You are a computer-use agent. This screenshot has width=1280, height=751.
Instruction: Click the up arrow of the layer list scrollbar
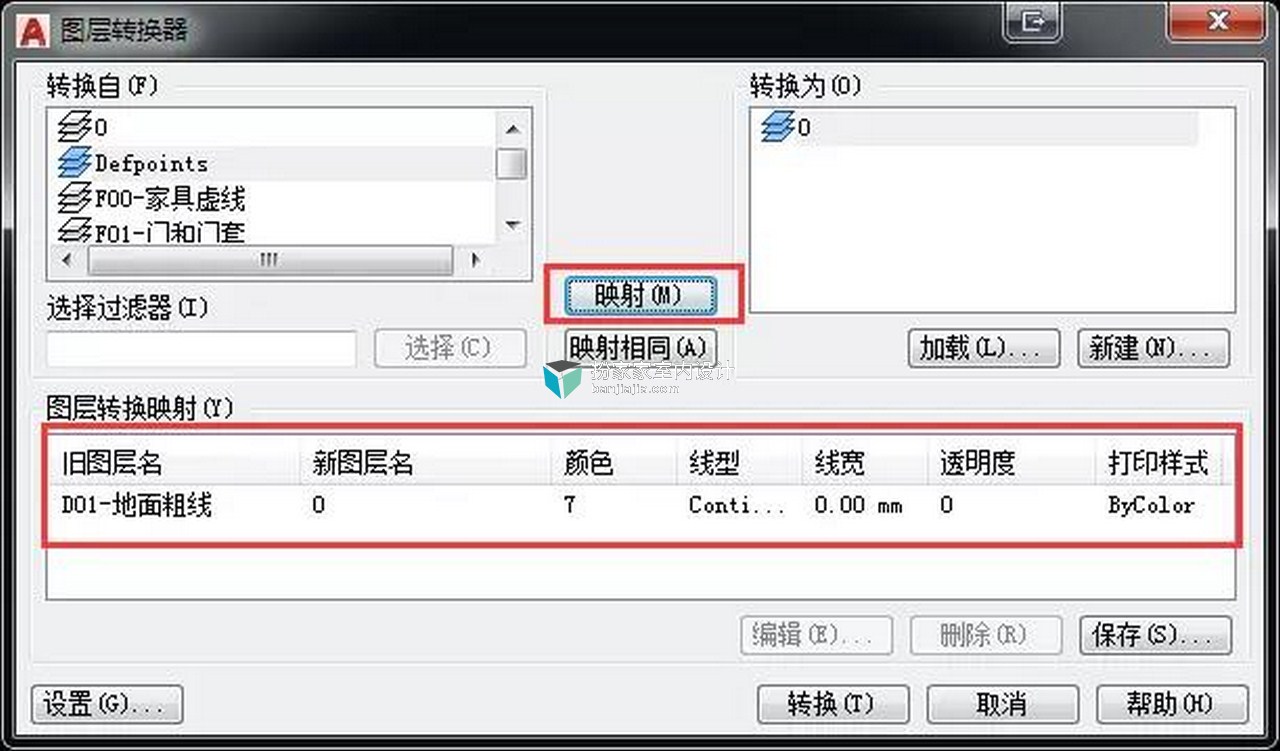point(512,129)
